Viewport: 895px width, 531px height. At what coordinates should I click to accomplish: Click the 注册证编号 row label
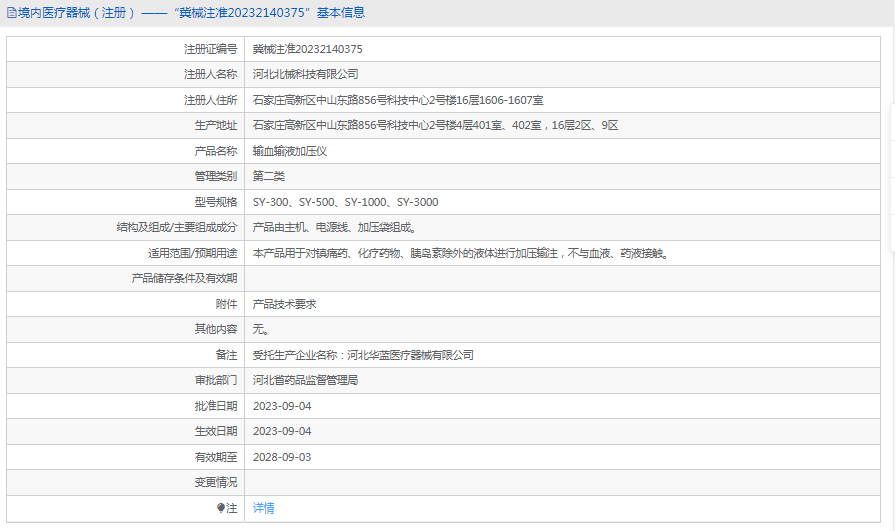210,49
